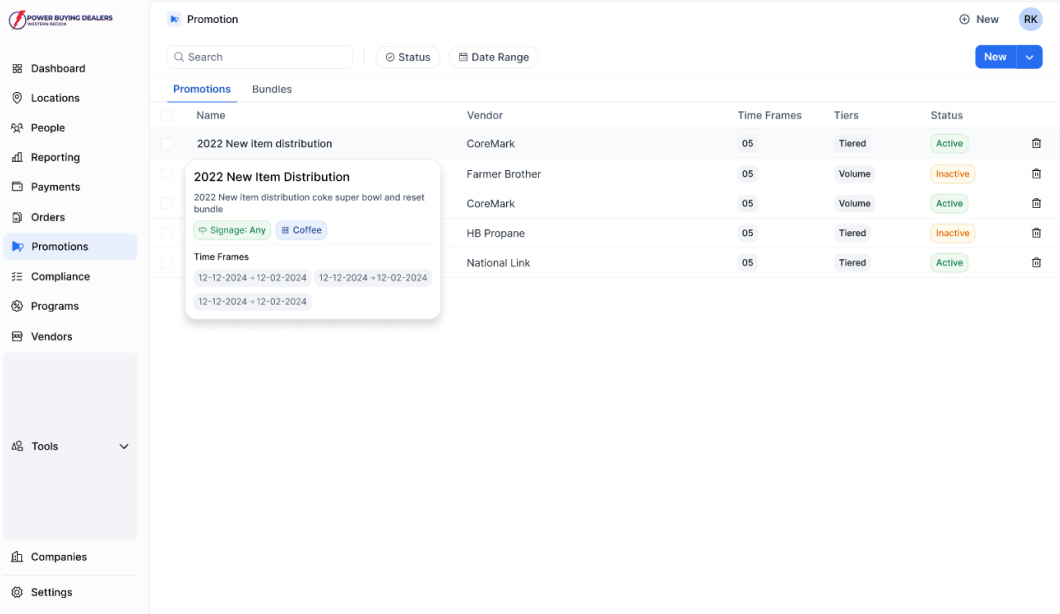This screenshot has height=614, width=1060.
Task: Go to Locations in the sidebar
Action: click(x=55, y=98)
